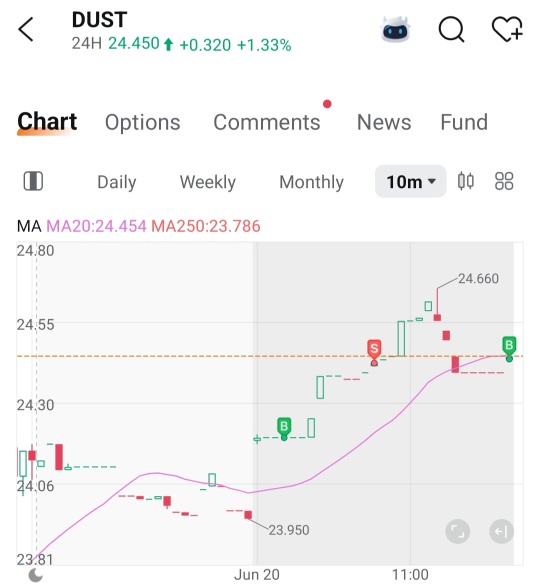Screen dimensions: 540x584
Task: Jump to latest candle arrow icon
Action: (501, 531)
